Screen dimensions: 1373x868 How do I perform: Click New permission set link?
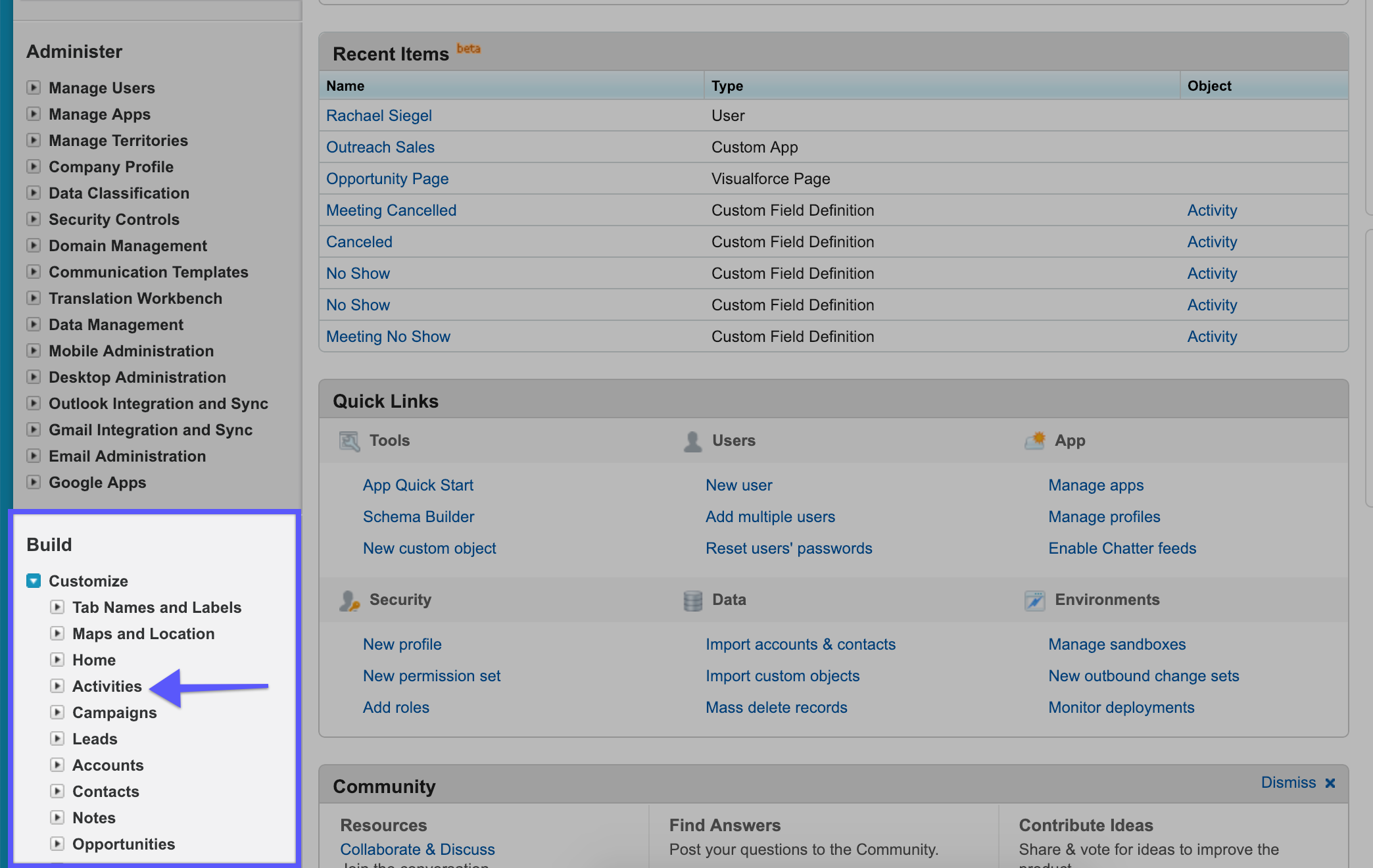pyautogui.click(x=431, y=675)
